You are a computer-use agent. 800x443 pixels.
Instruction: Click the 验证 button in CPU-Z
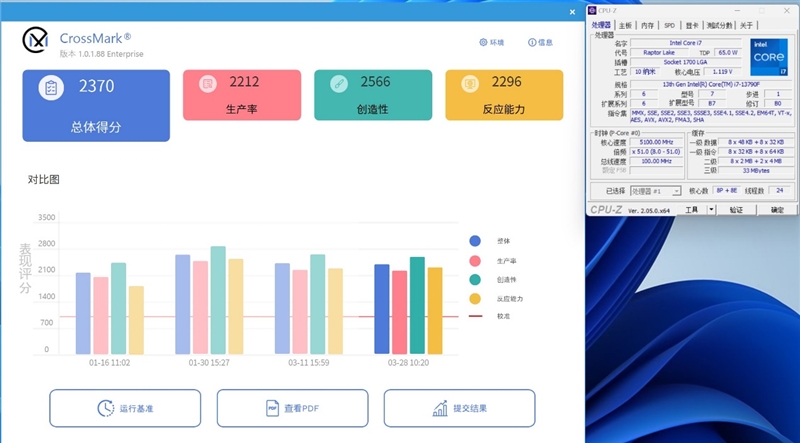click(736, 210)
